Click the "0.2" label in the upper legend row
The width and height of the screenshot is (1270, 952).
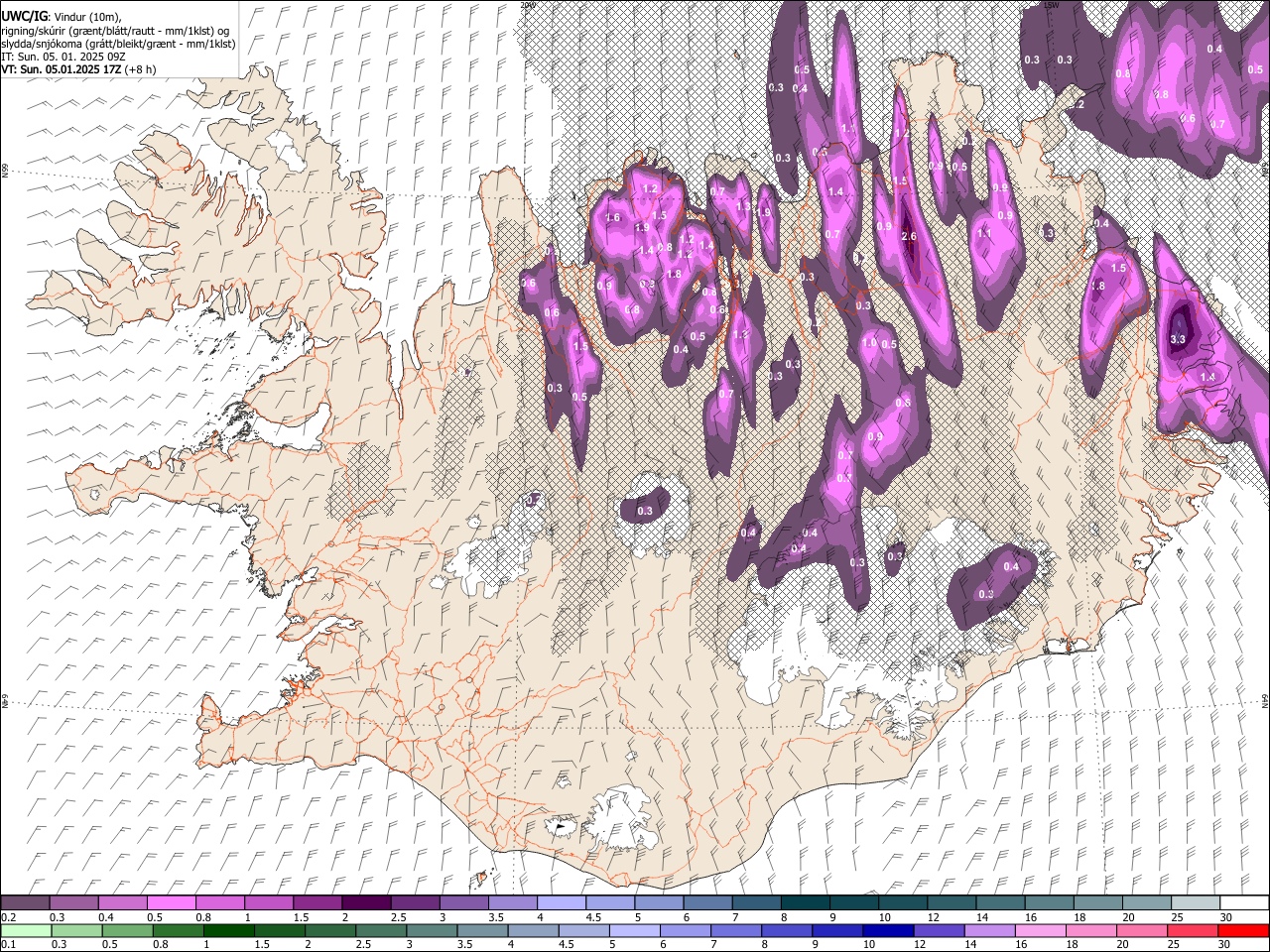tap(9, 917)
